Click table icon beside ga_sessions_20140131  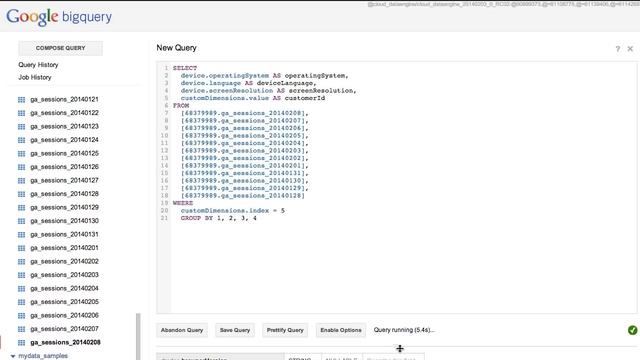coord(22,235)
